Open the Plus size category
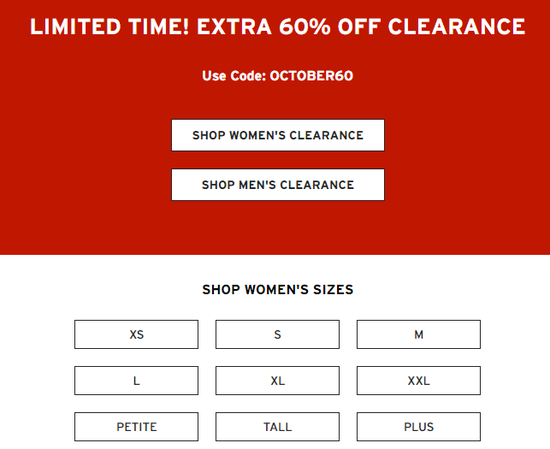 click(x=419, y=427)
